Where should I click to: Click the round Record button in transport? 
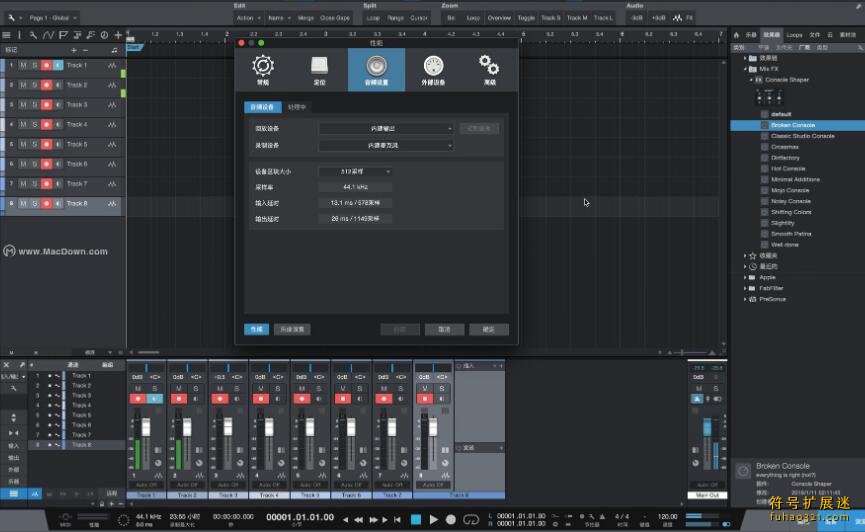451,519
